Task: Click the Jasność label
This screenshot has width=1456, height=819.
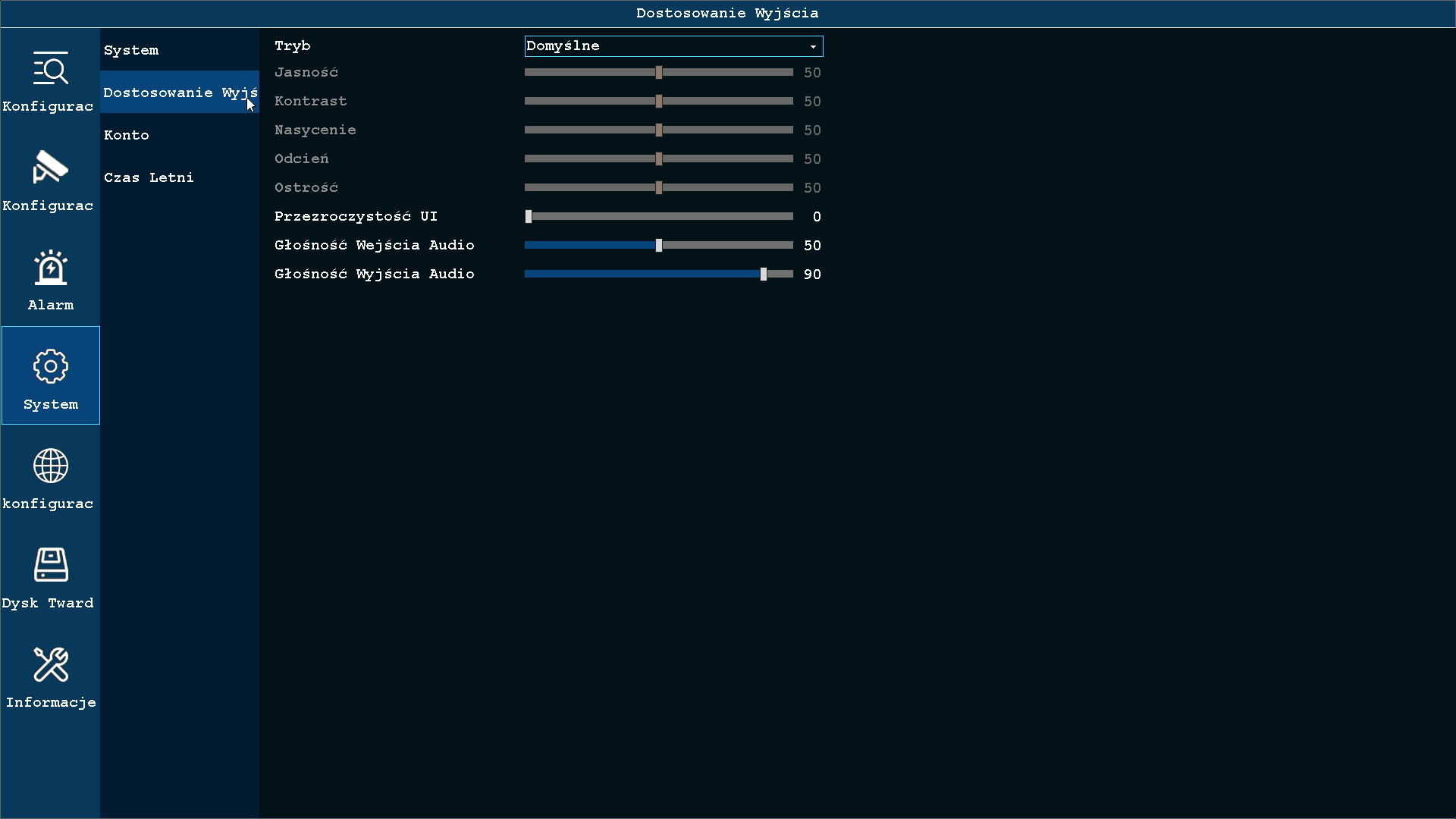Action: coord(306,73)
